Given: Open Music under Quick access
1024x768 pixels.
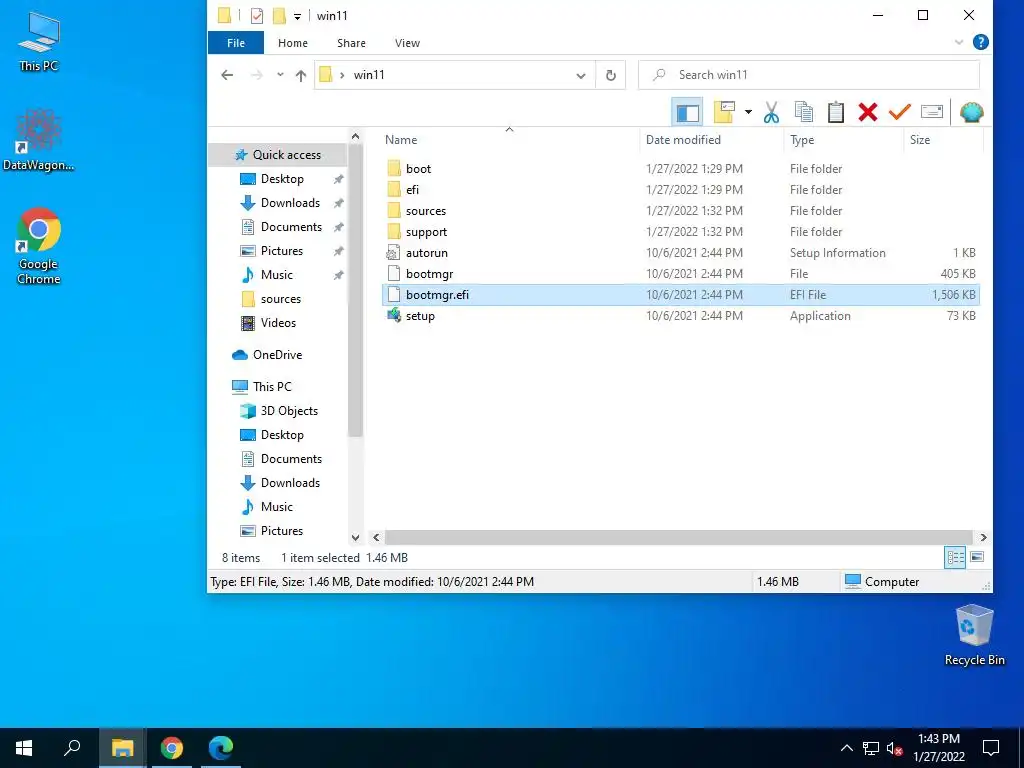Looking at the screenshot, I should coord(278,275).
